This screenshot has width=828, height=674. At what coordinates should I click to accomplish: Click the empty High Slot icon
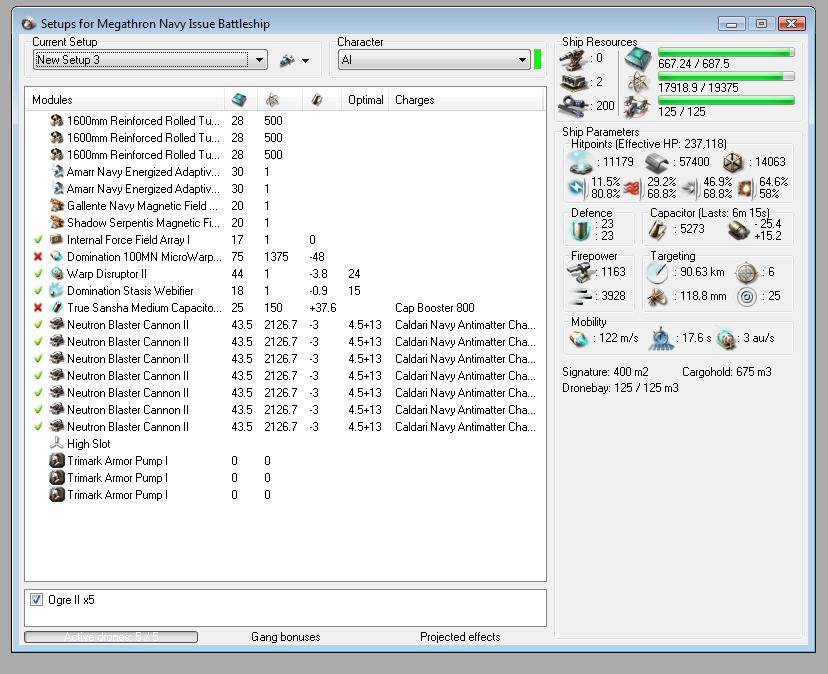tap(57, 443)
